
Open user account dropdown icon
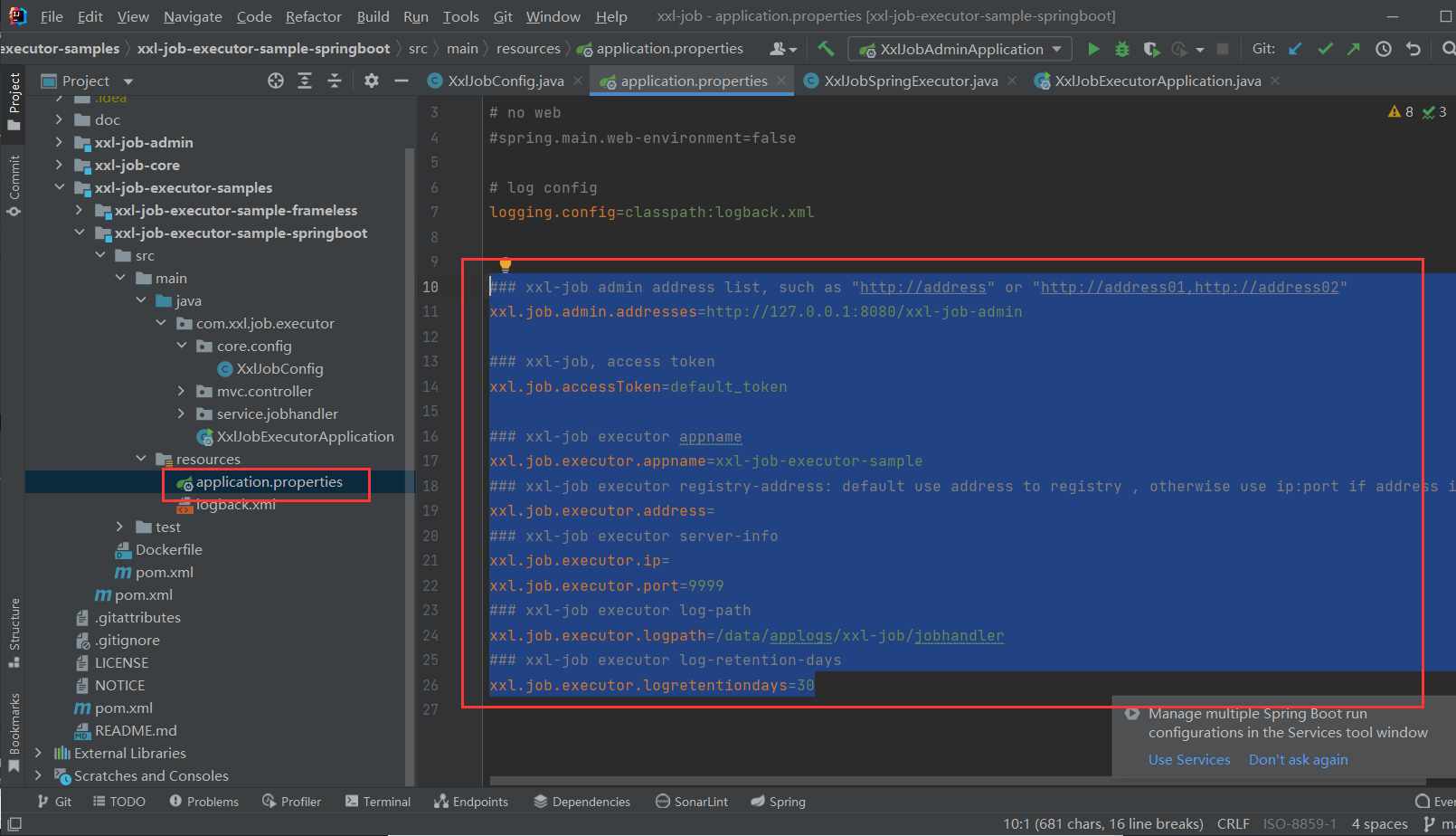pyautogui.click(x=783, y=49)
